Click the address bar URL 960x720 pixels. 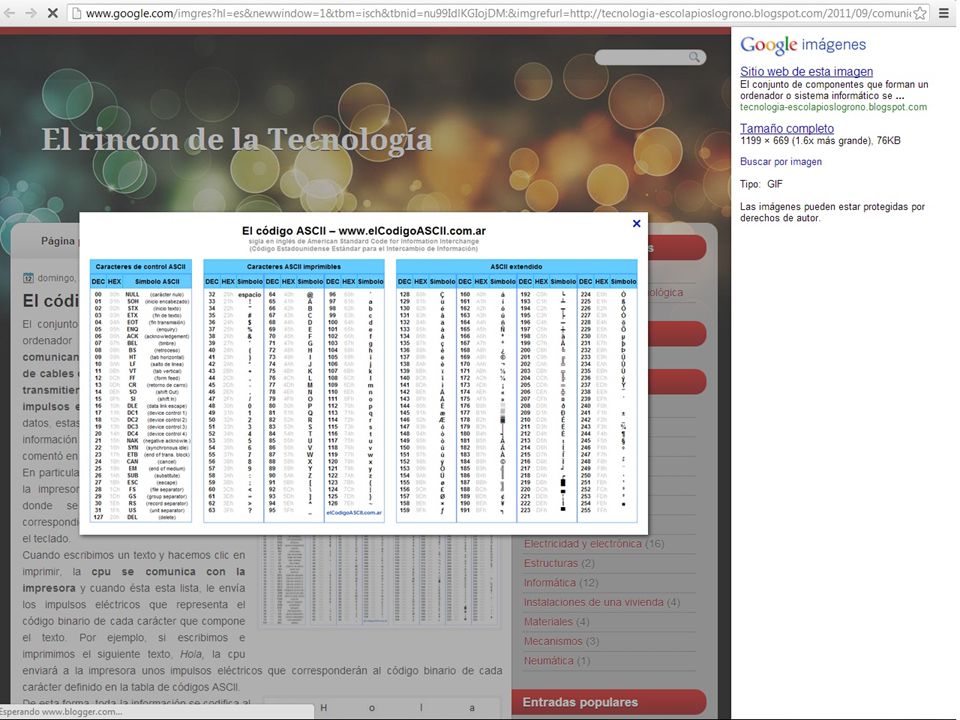point(497,13)
